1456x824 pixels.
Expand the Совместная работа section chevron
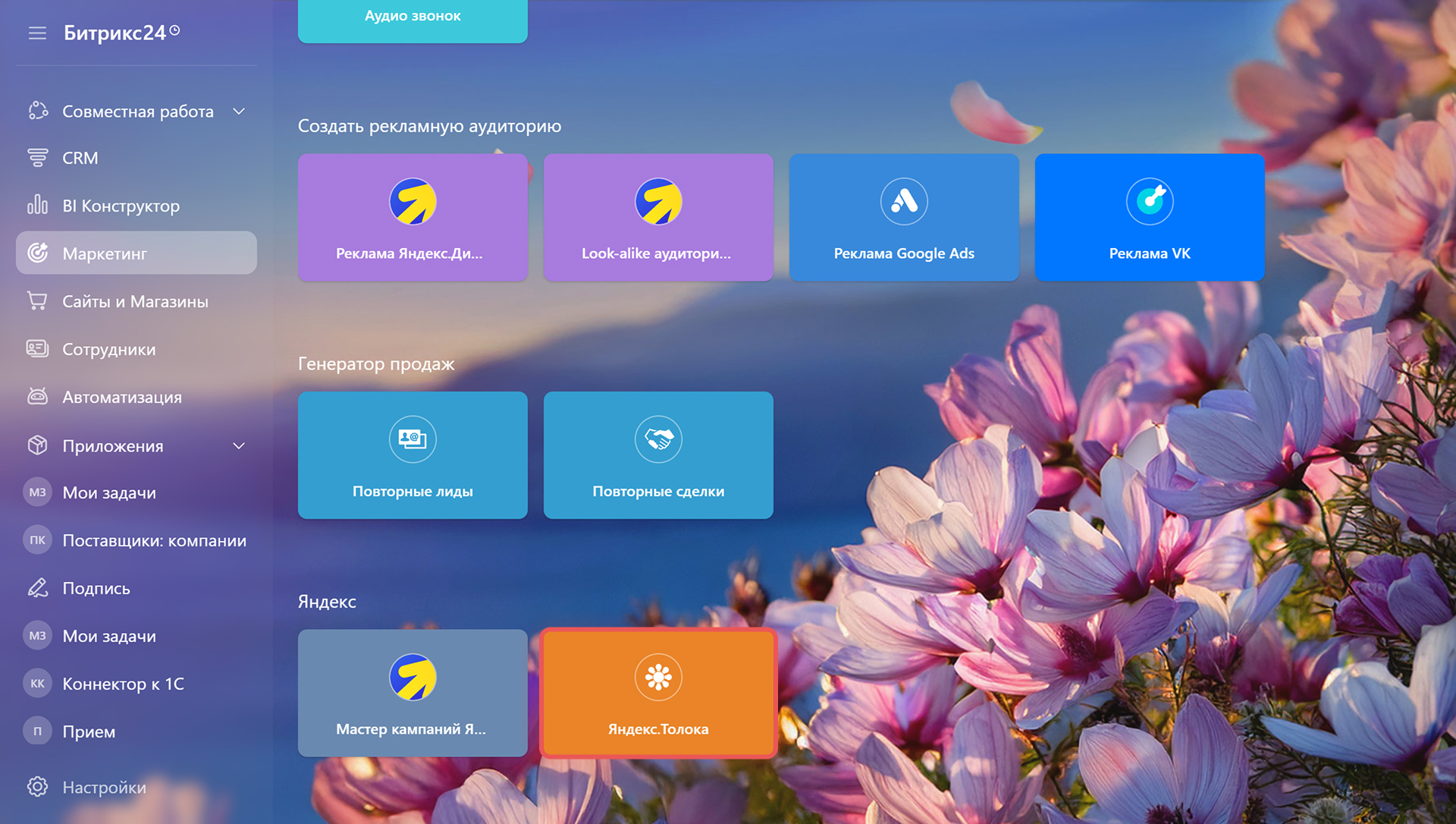[x=239, y=112]
